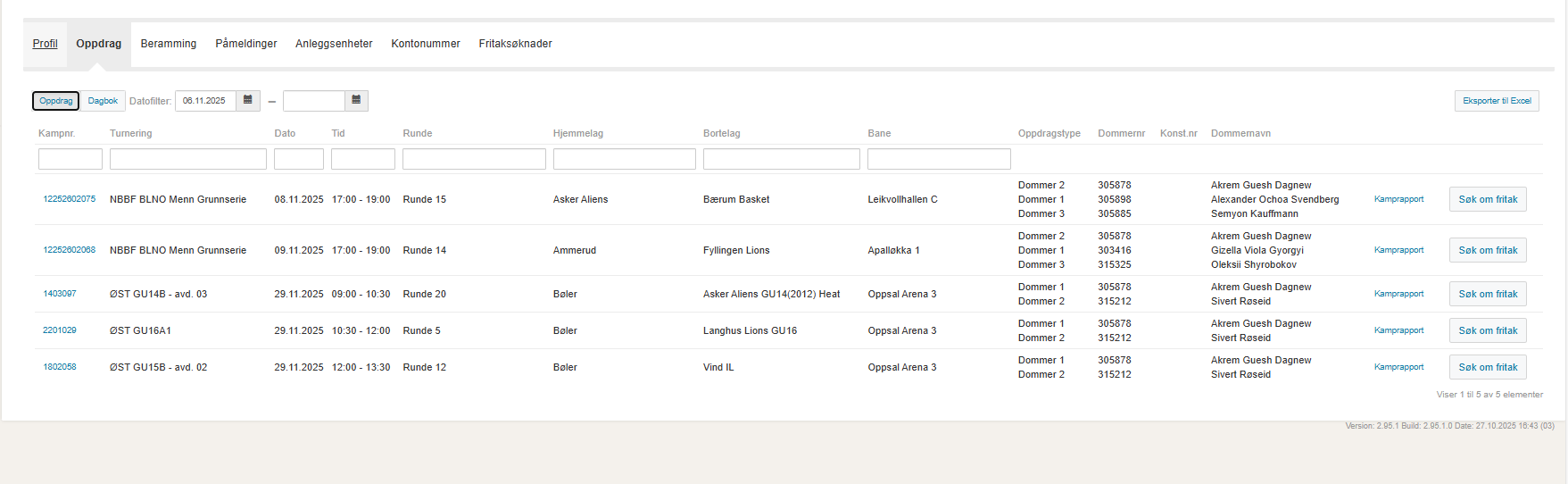Open calendar picker for end date filter
The height and width of the screenshot is (484, 1568).
356,100
